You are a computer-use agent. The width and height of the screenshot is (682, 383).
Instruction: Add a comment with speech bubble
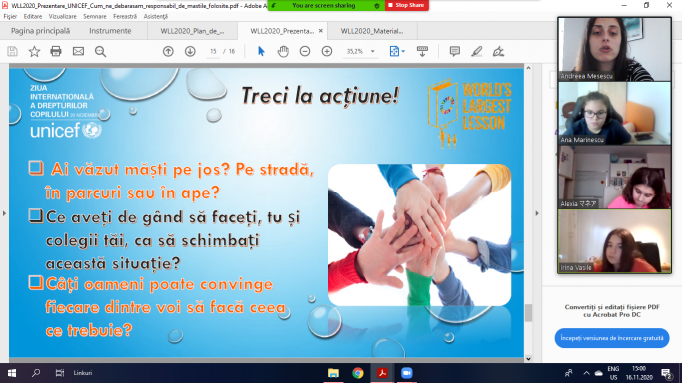click(455, 51)
